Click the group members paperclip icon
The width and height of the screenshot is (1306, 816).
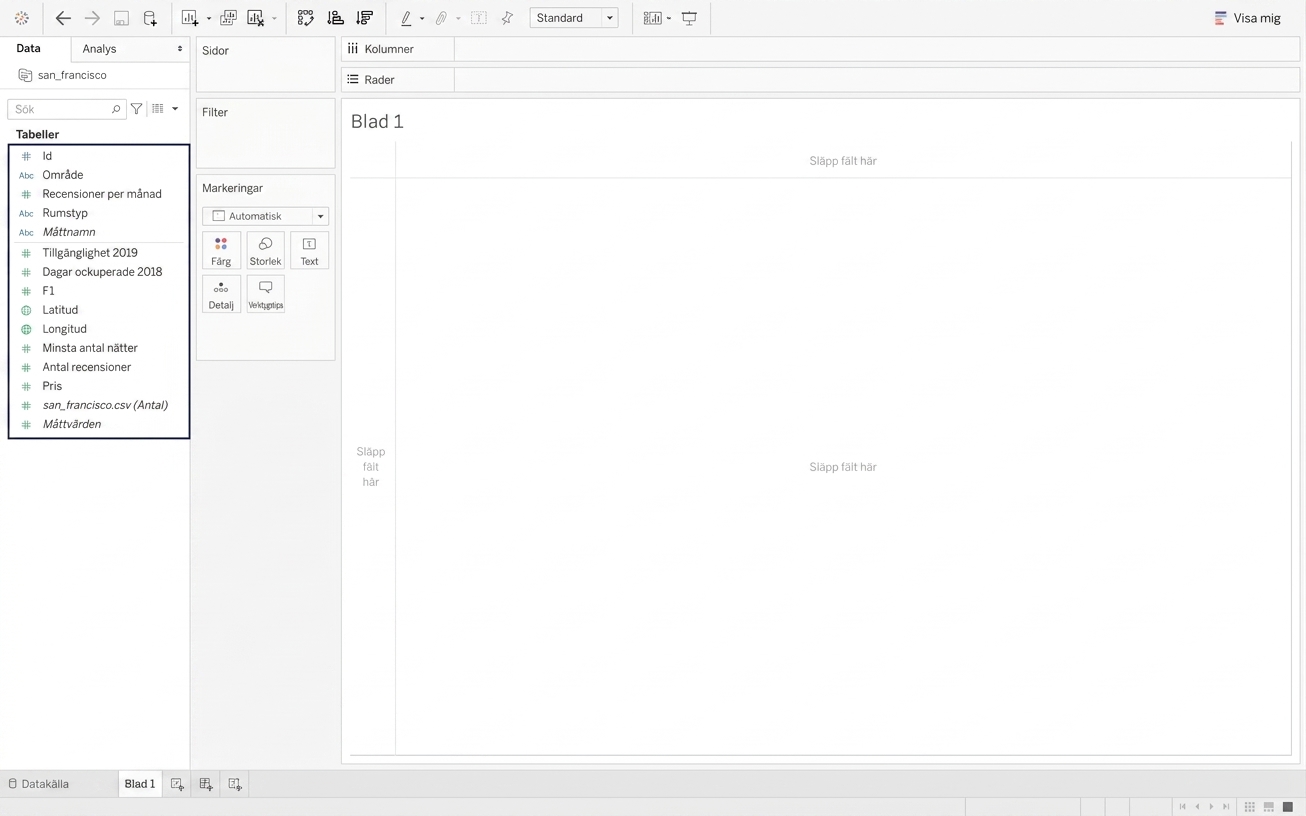coord(441,18)
